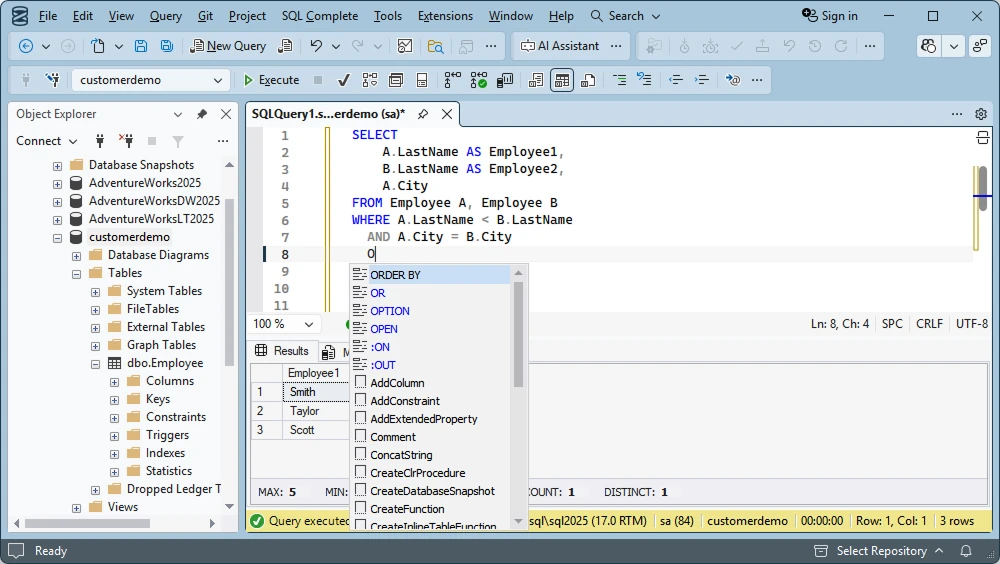Click the Increase Indent icon
Image resolution: width=1000 pixels, height=564 pixels.
pos(702,80)
